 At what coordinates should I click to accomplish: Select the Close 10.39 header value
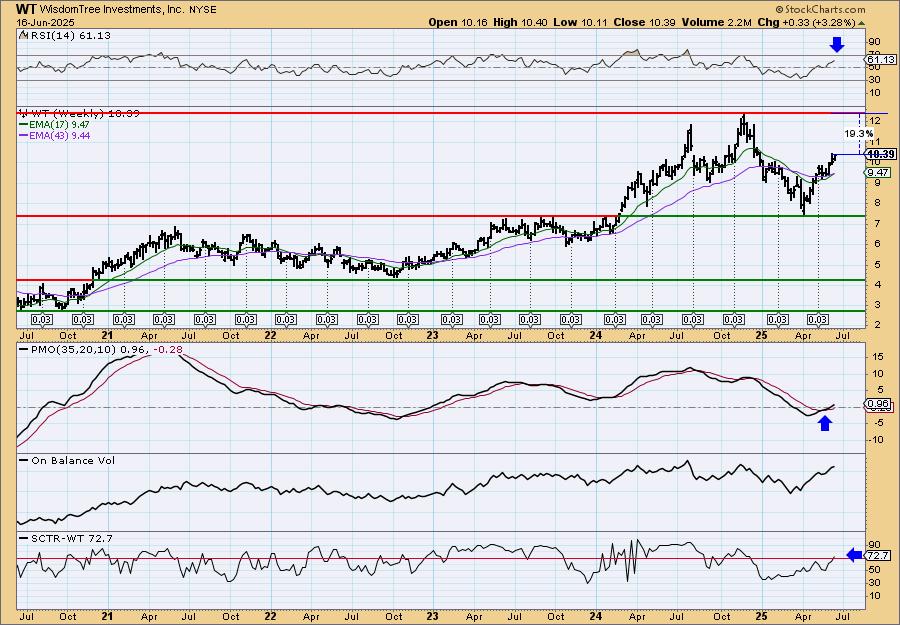645,22
